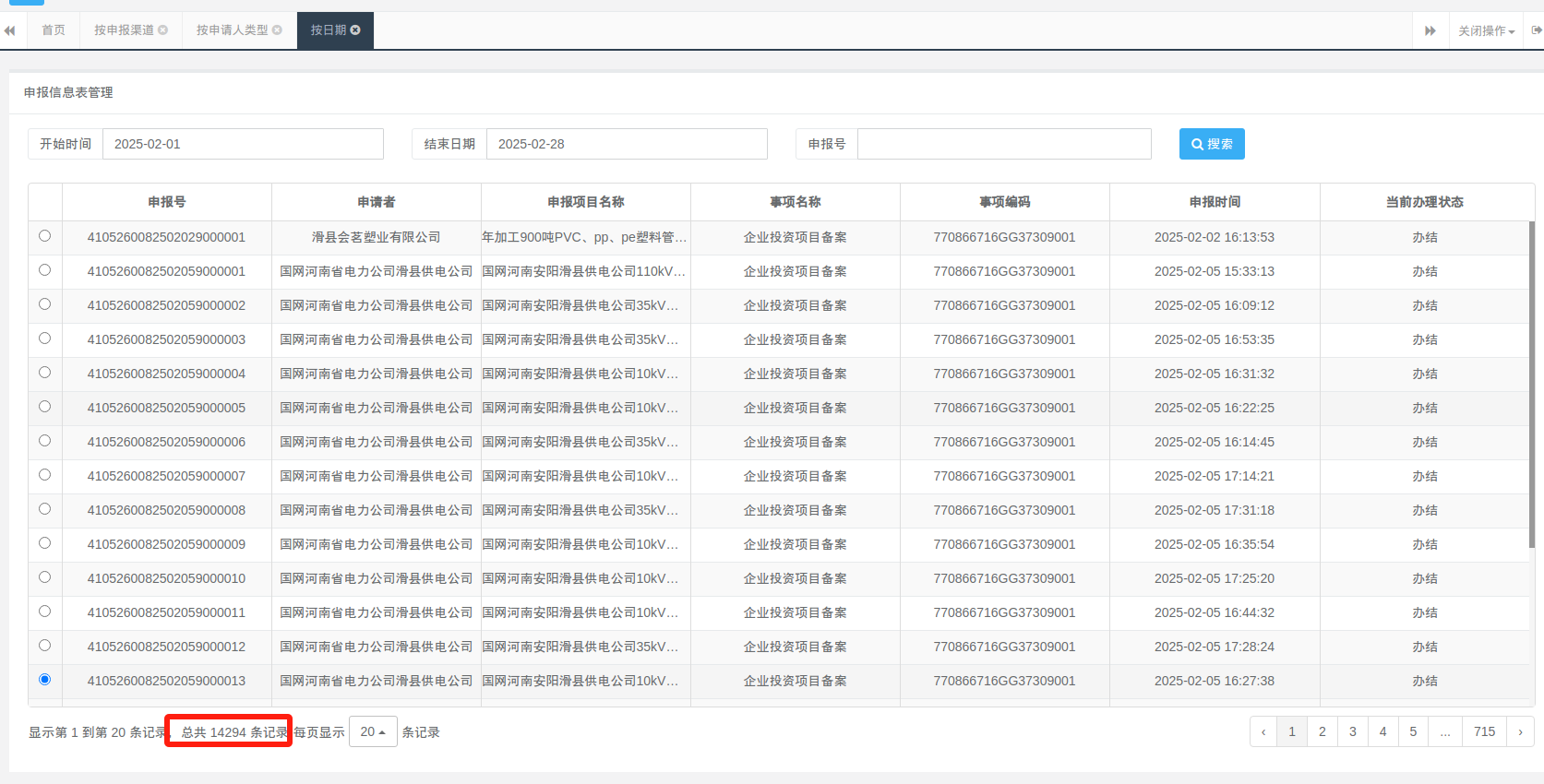Switch to the 按申报渠道 tab

(x=124, y=30)
